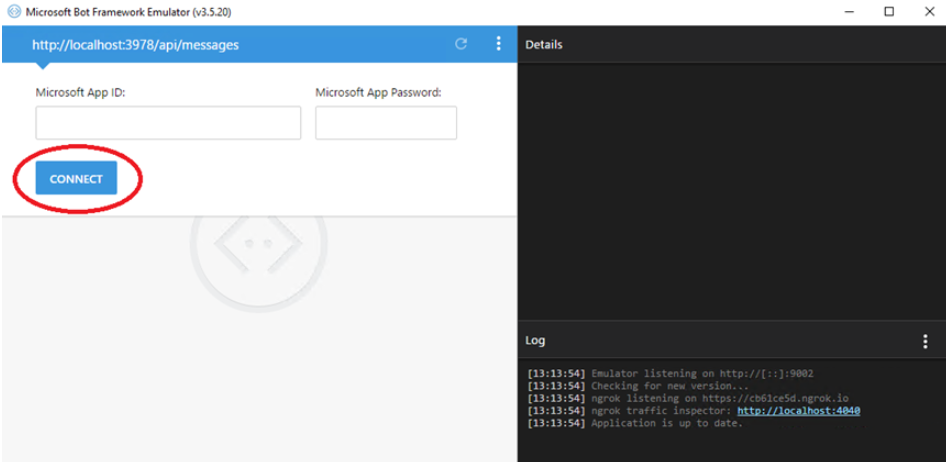Click the CONNECT button

pyautogui.click(x=76, y=179)
